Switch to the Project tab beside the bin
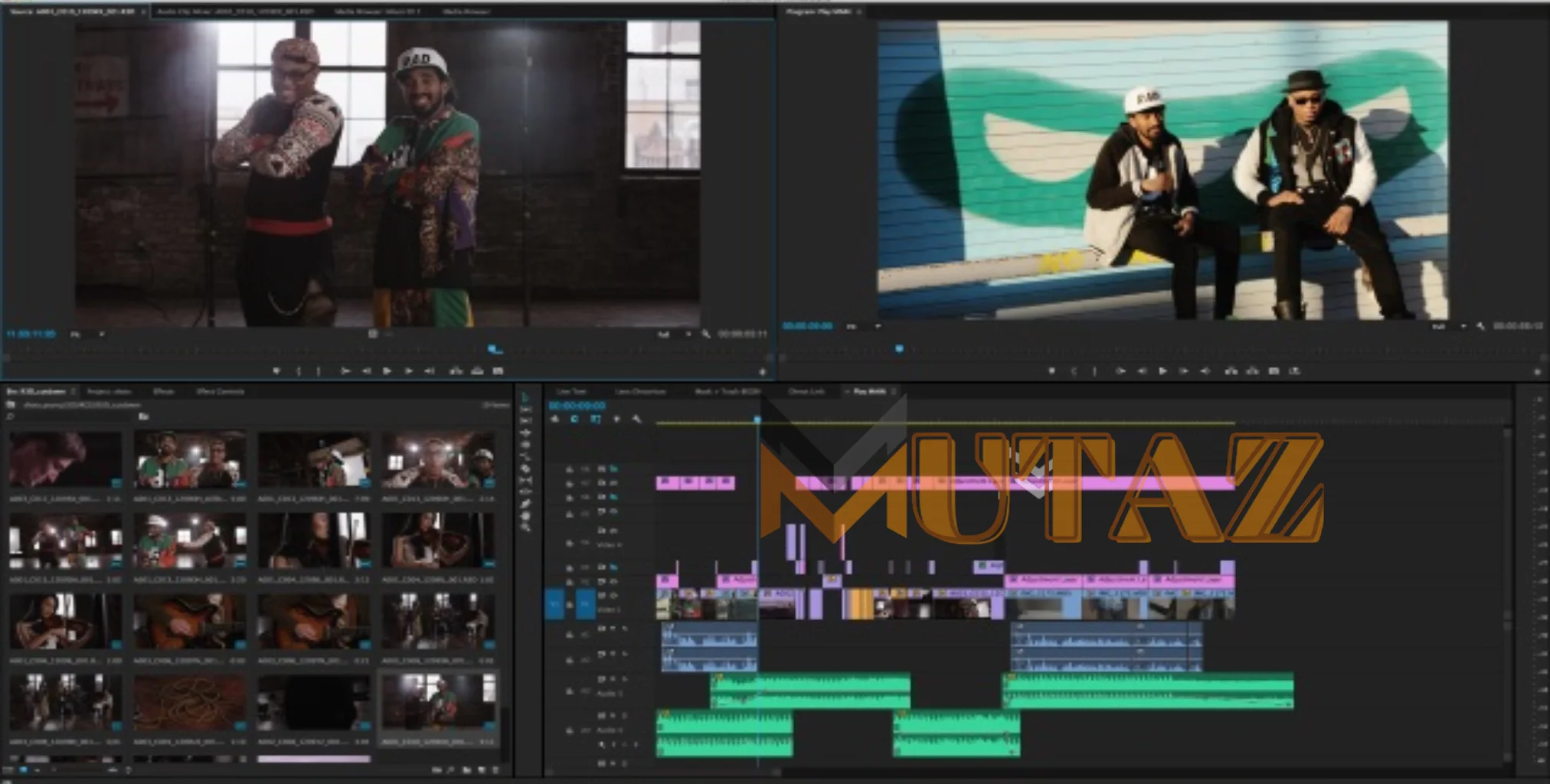 [x=109, y=391]
